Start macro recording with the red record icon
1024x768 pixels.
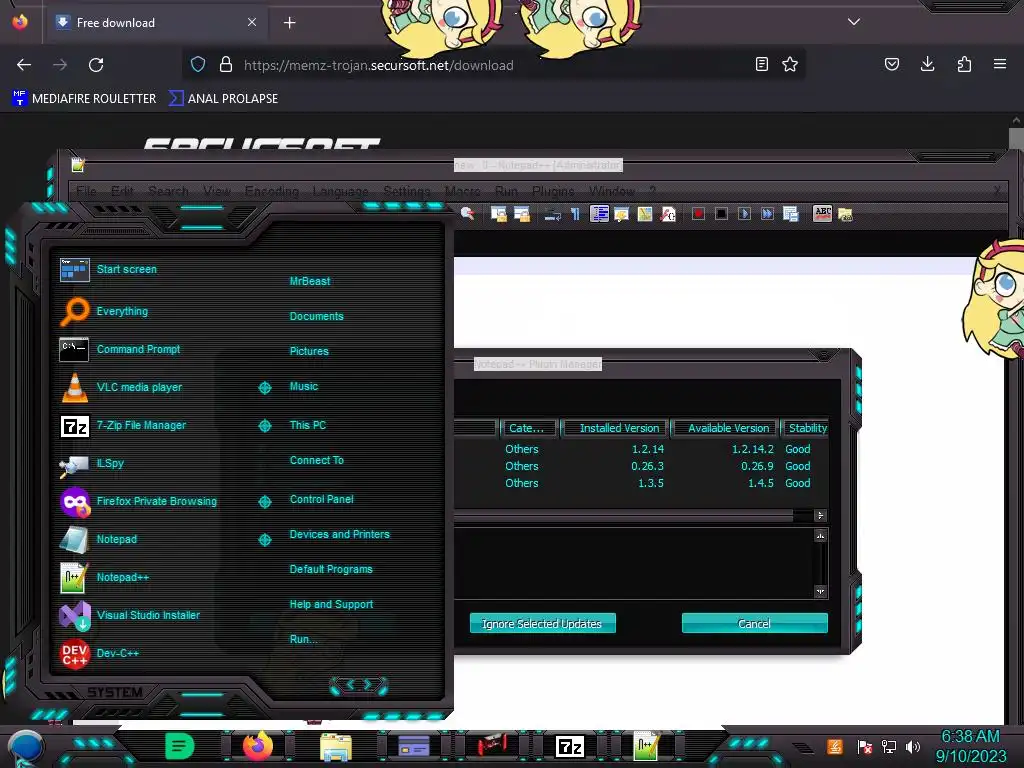pyautogui.click(x=698, y=214)
